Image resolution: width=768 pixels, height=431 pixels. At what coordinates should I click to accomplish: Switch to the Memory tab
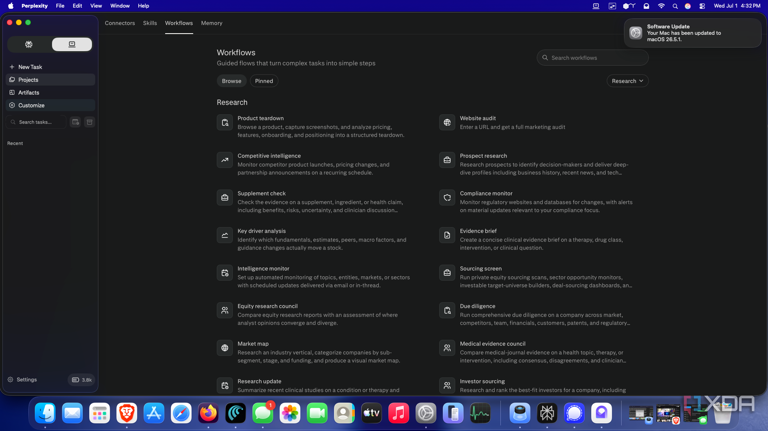pos(212,23)
